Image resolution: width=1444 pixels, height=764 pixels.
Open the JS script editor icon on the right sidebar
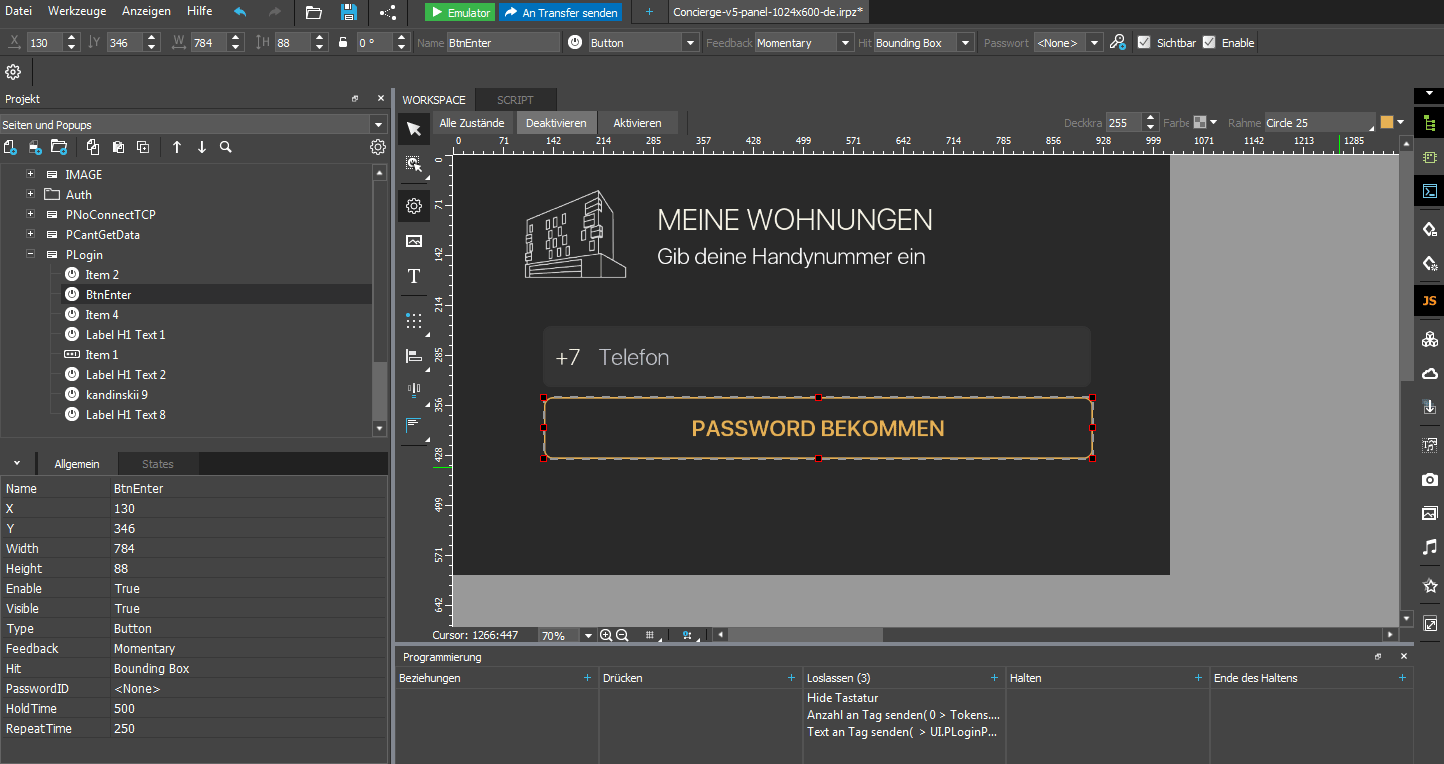[1429, 300]
